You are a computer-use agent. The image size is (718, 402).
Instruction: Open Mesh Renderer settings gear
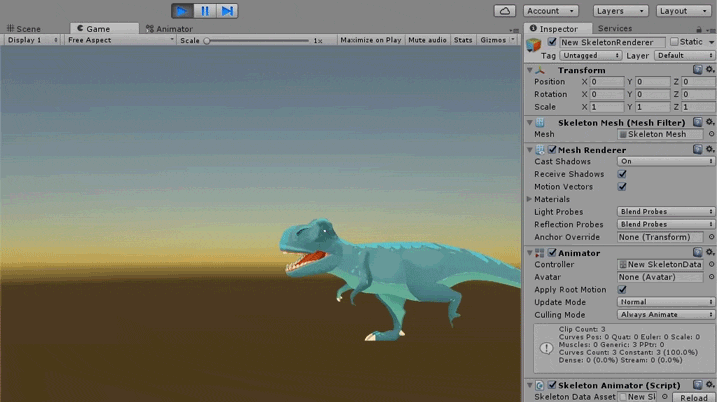[x=710, y=149]
